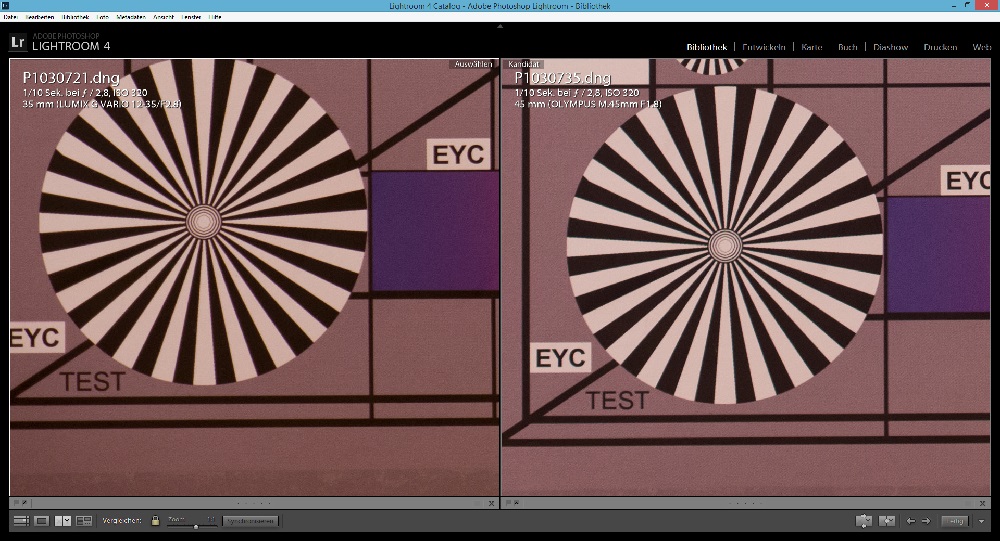Set rating dots under right Candidate image
Image resolution: width=1000 pixels, height=541 pixels.
pos(745,503)
